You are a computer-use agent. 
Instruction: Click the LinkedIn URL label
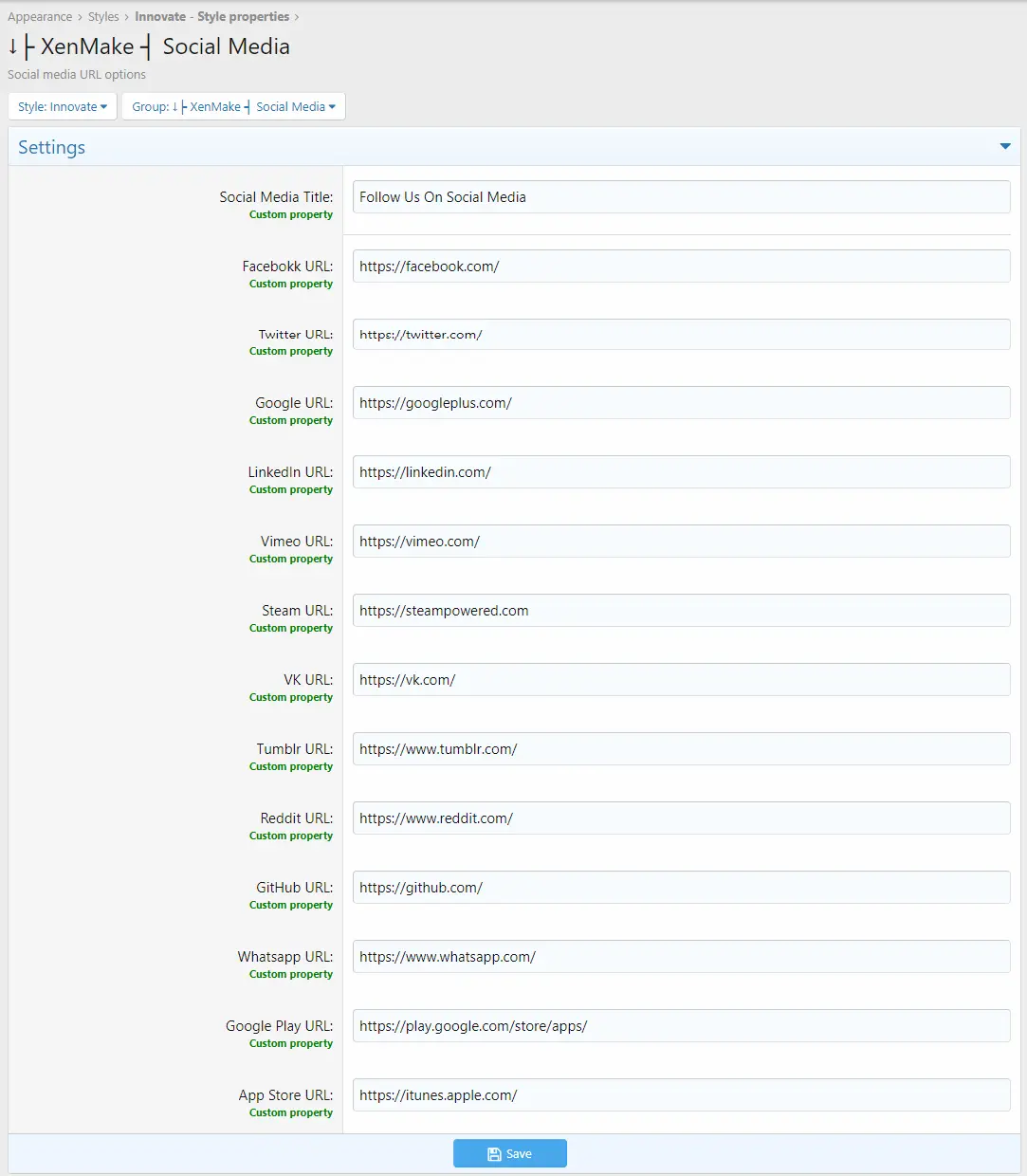tap(290, 472)
